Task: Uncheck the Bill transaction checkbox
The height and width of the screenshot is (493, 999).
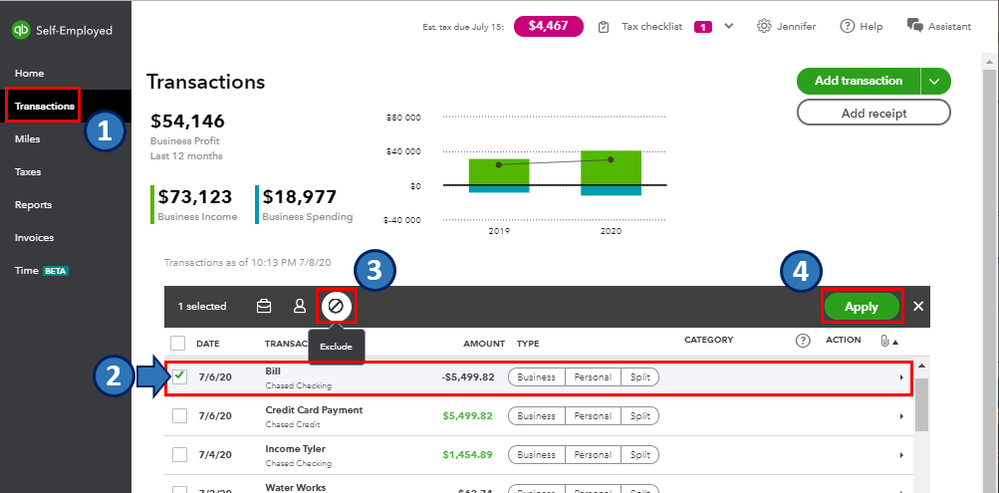Action: click(x=180, y=376)
